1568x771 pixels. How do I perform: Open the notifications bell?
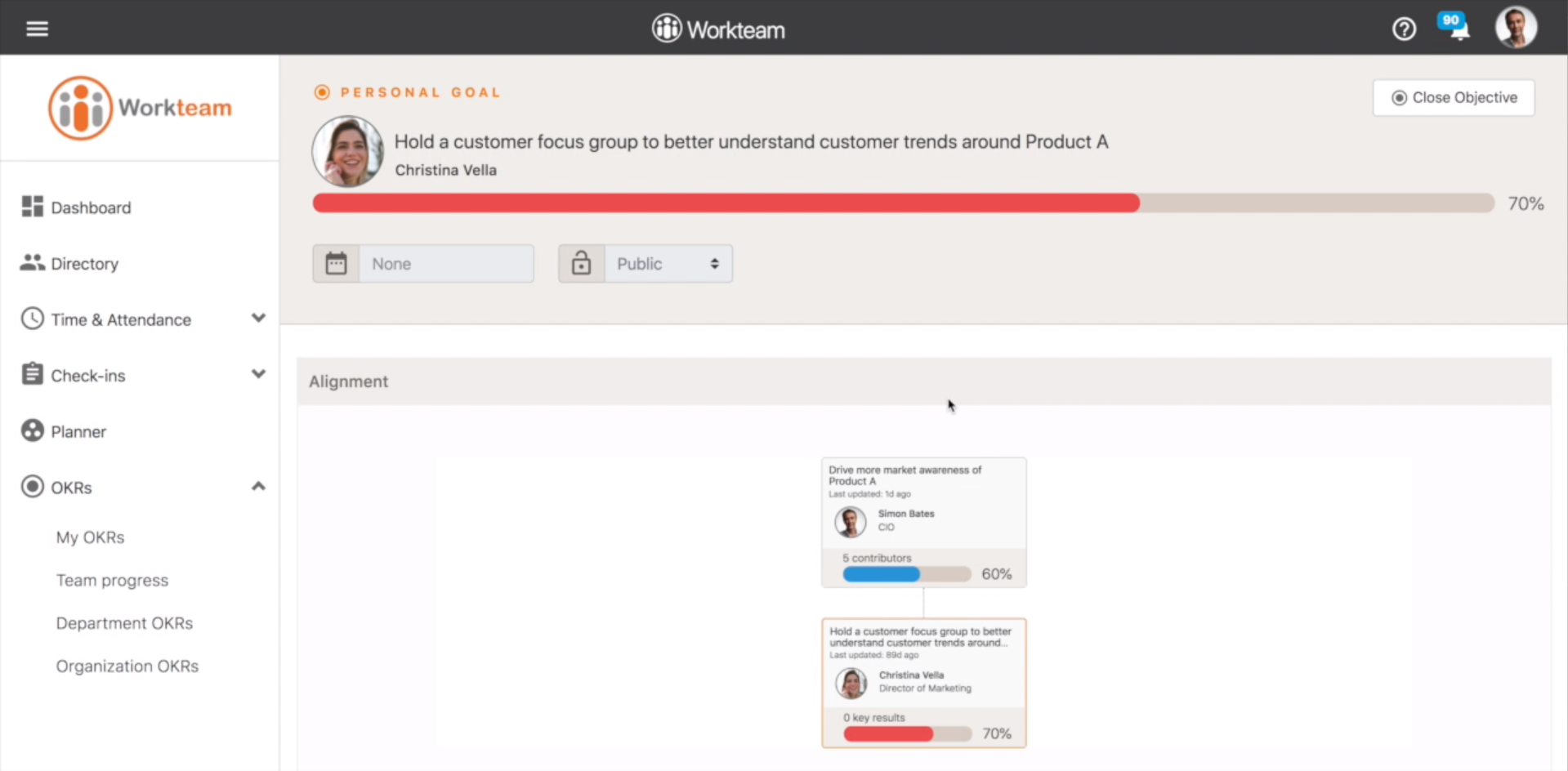pos(1457,29)
